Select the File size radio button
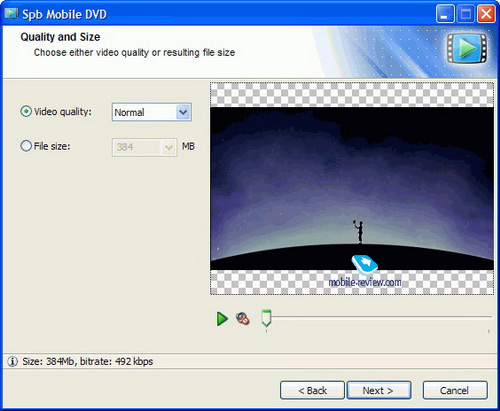The height and width of the screenshot is (411, 500). pos(26,146)
